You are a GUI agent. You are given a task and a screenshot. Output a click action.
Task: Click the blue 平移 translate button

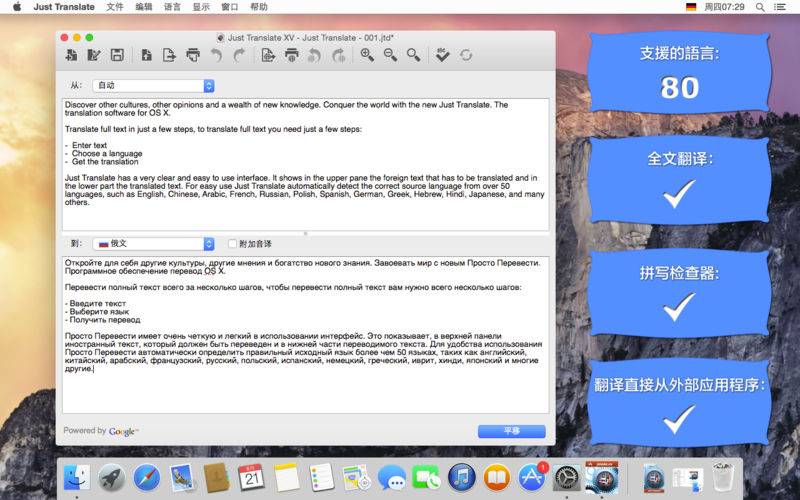pyautogui.click(x=512, y=431)
